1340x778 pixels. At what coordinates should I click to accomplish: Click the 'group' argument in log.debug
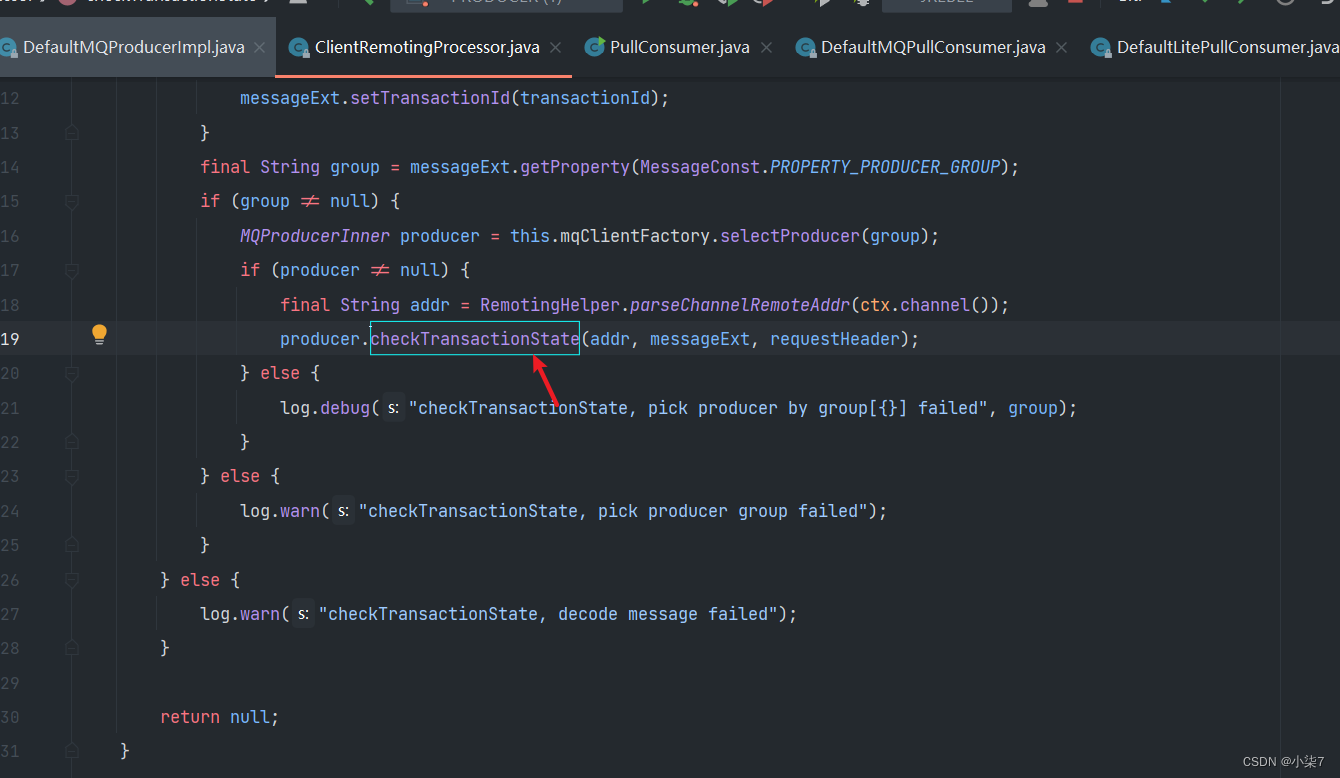pos(1033,408)
